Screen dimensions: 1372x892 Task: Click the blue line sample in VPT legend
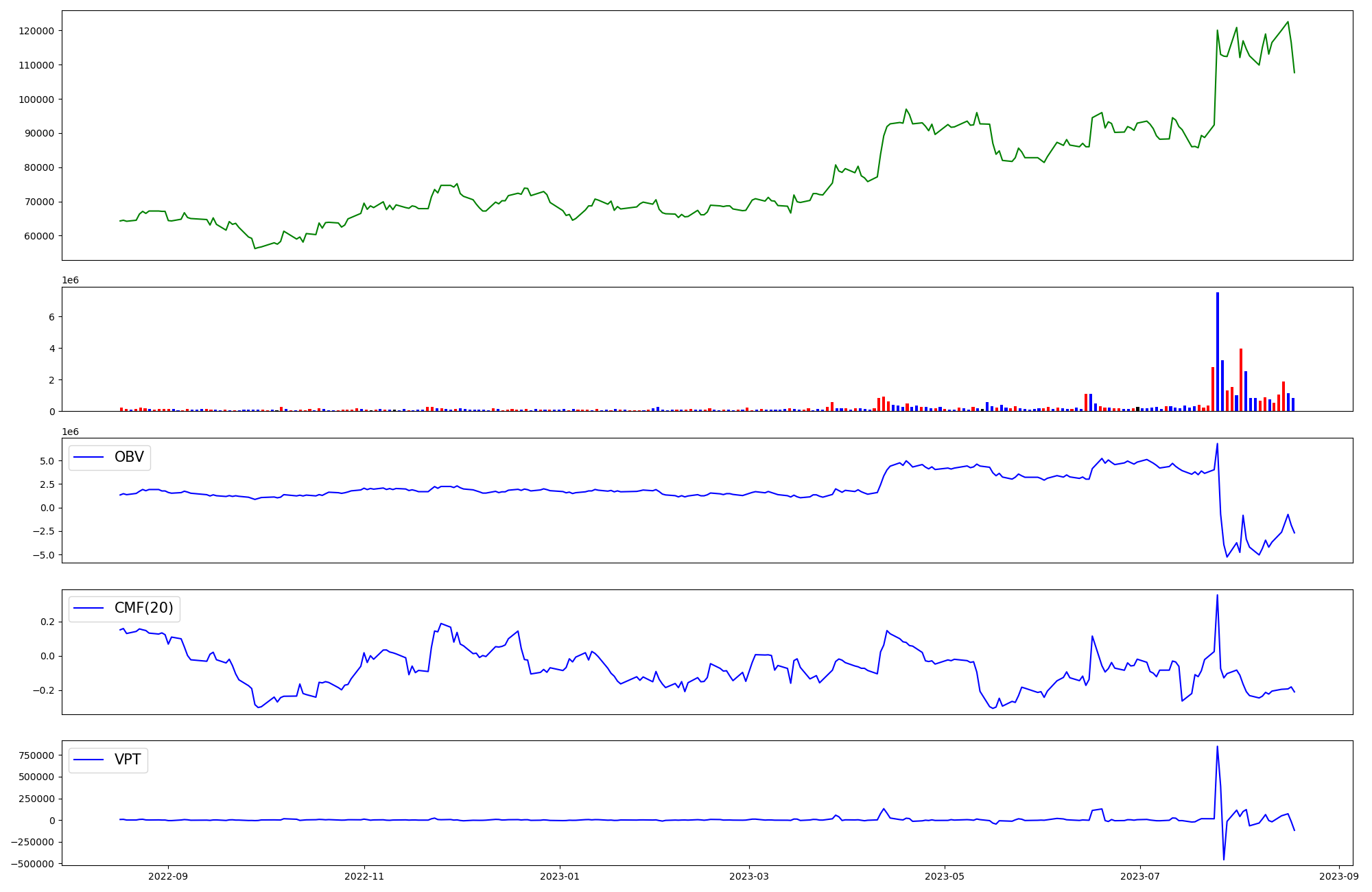click(x=88, y=760)
